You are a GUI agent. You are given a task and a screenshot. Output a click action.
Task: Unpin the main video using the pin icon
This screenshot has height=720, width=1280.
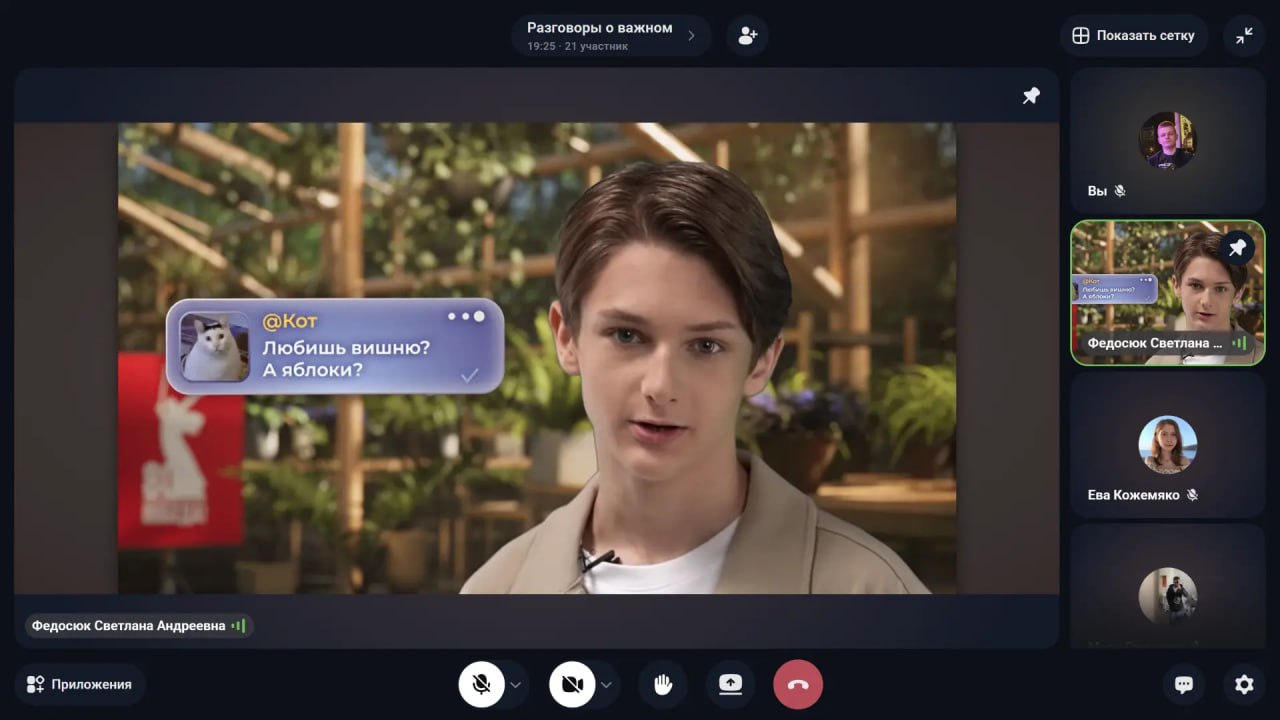(1031, 96)
